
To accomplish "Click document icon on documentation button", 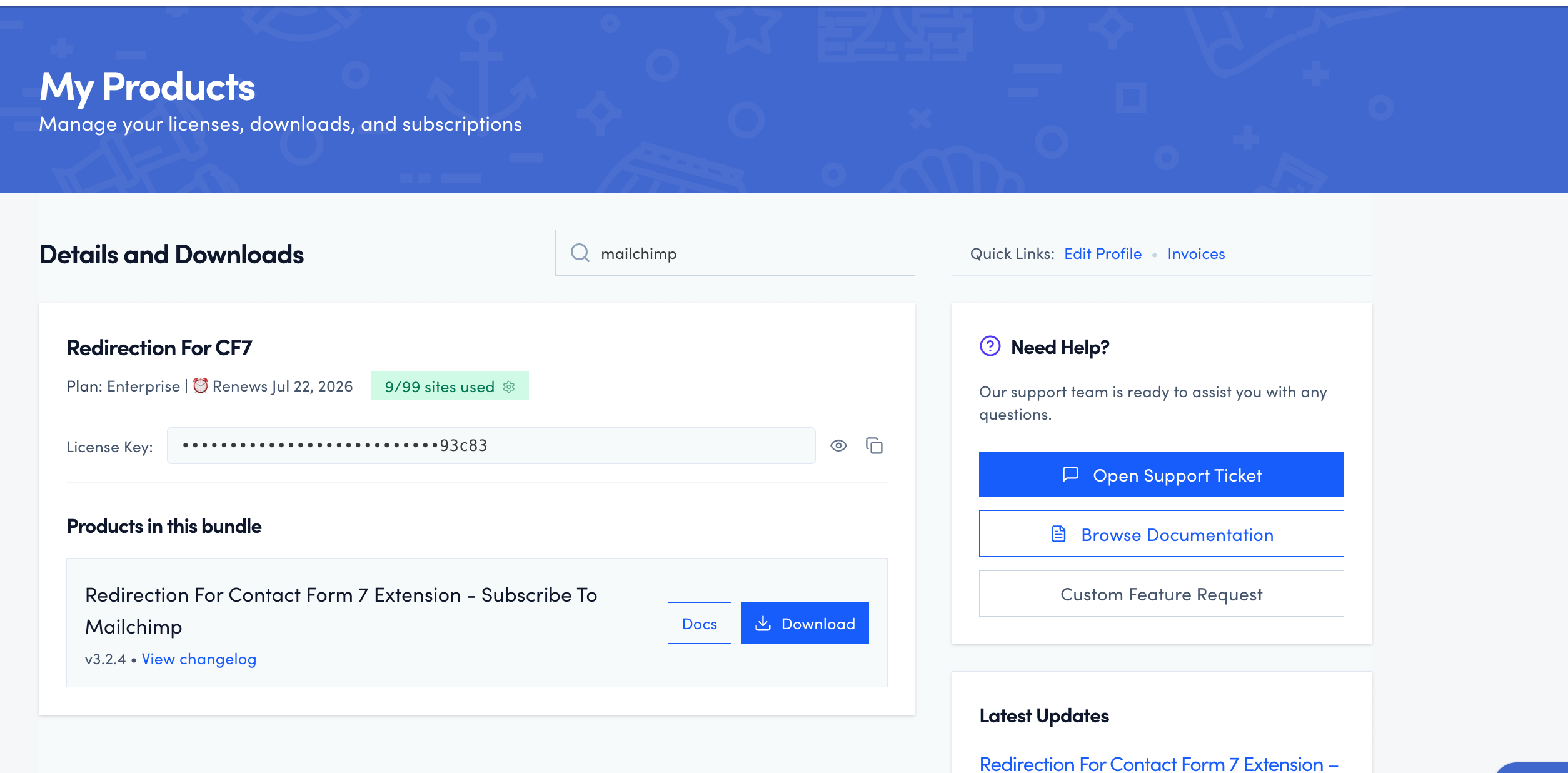I will click(x=1058, y=534).
